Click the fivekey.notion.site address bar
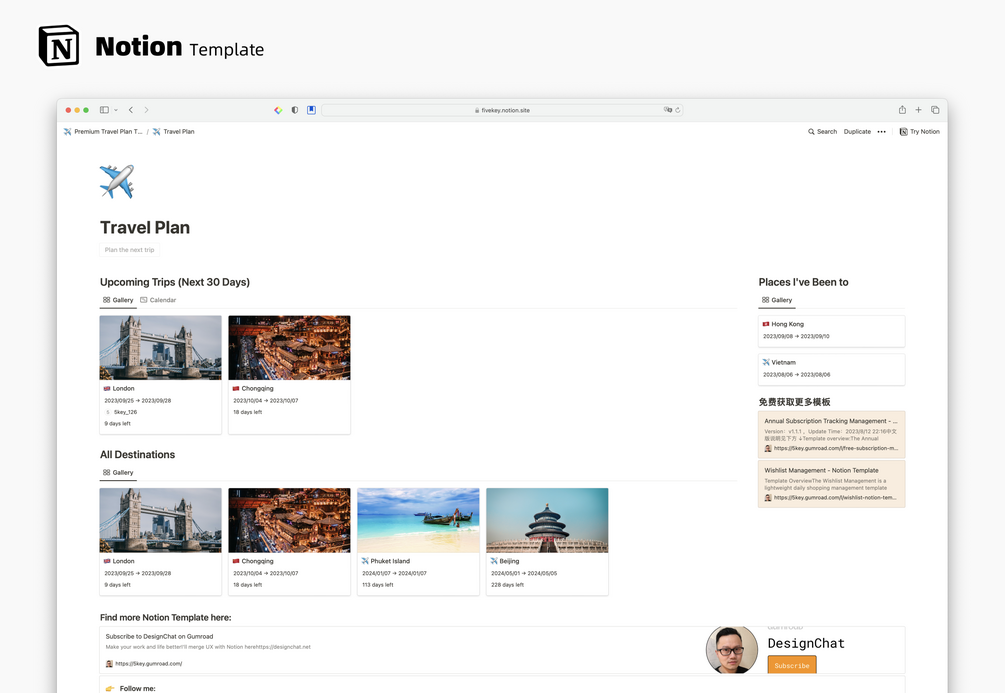 pyautogui.click(x=502, y=110)
